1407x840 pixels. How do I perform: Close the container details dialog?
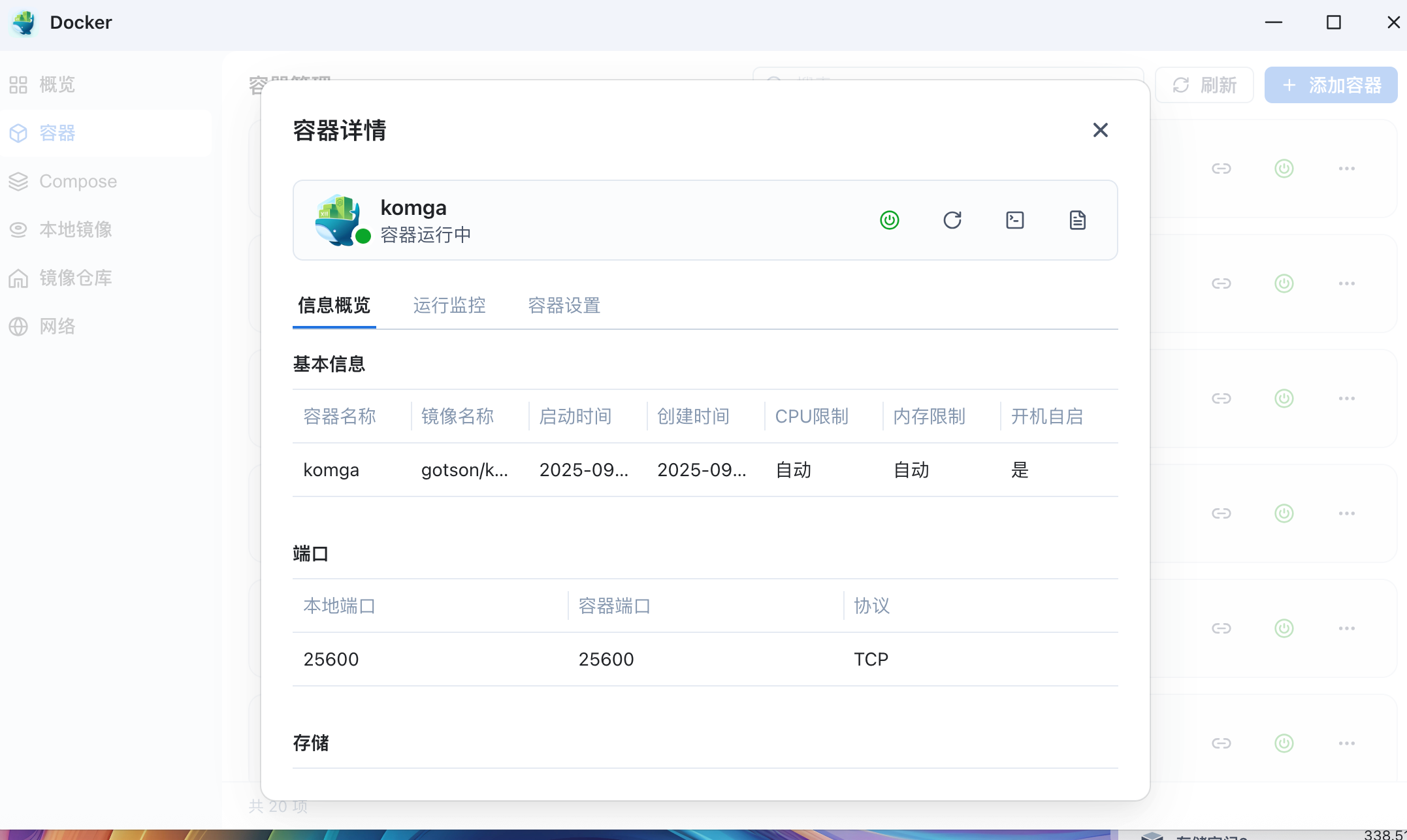pos(1100,130)
